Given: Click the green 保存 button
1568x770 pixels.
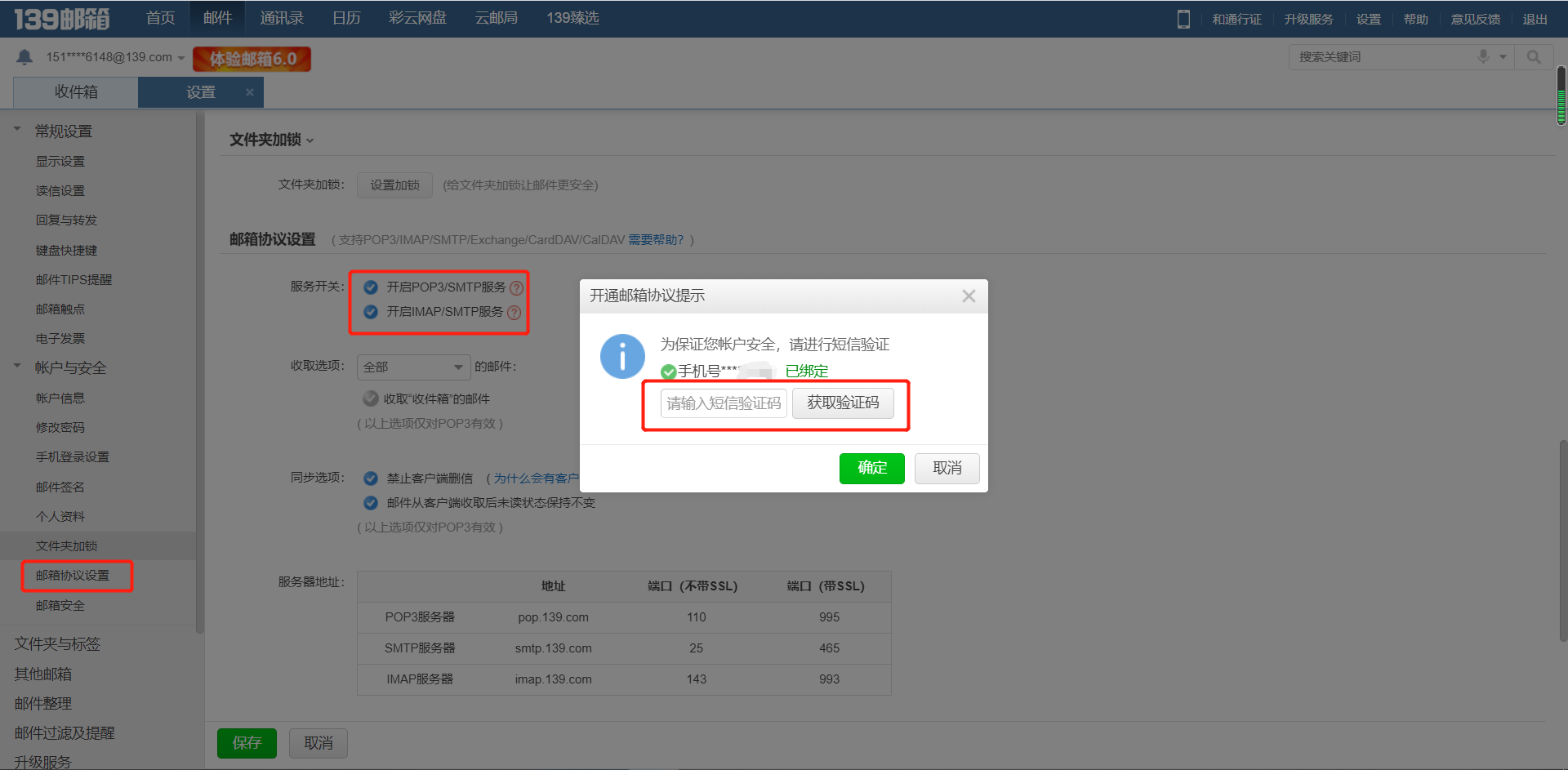Looking at the screenshot, I should click(247, 743).
